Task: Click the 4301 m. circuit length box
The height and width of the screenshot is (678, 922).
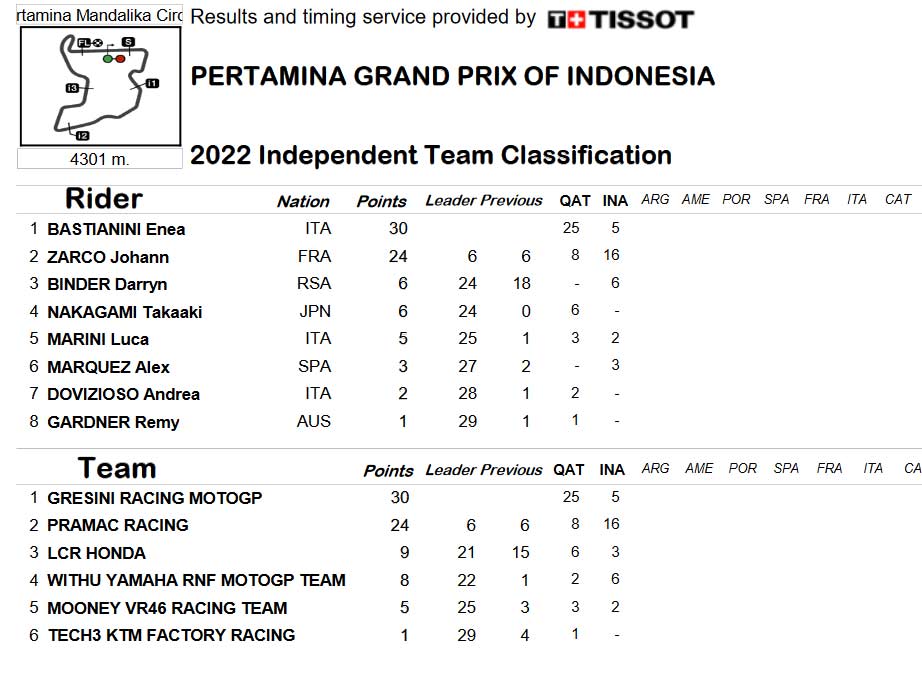Action: [x=99, y=159]
